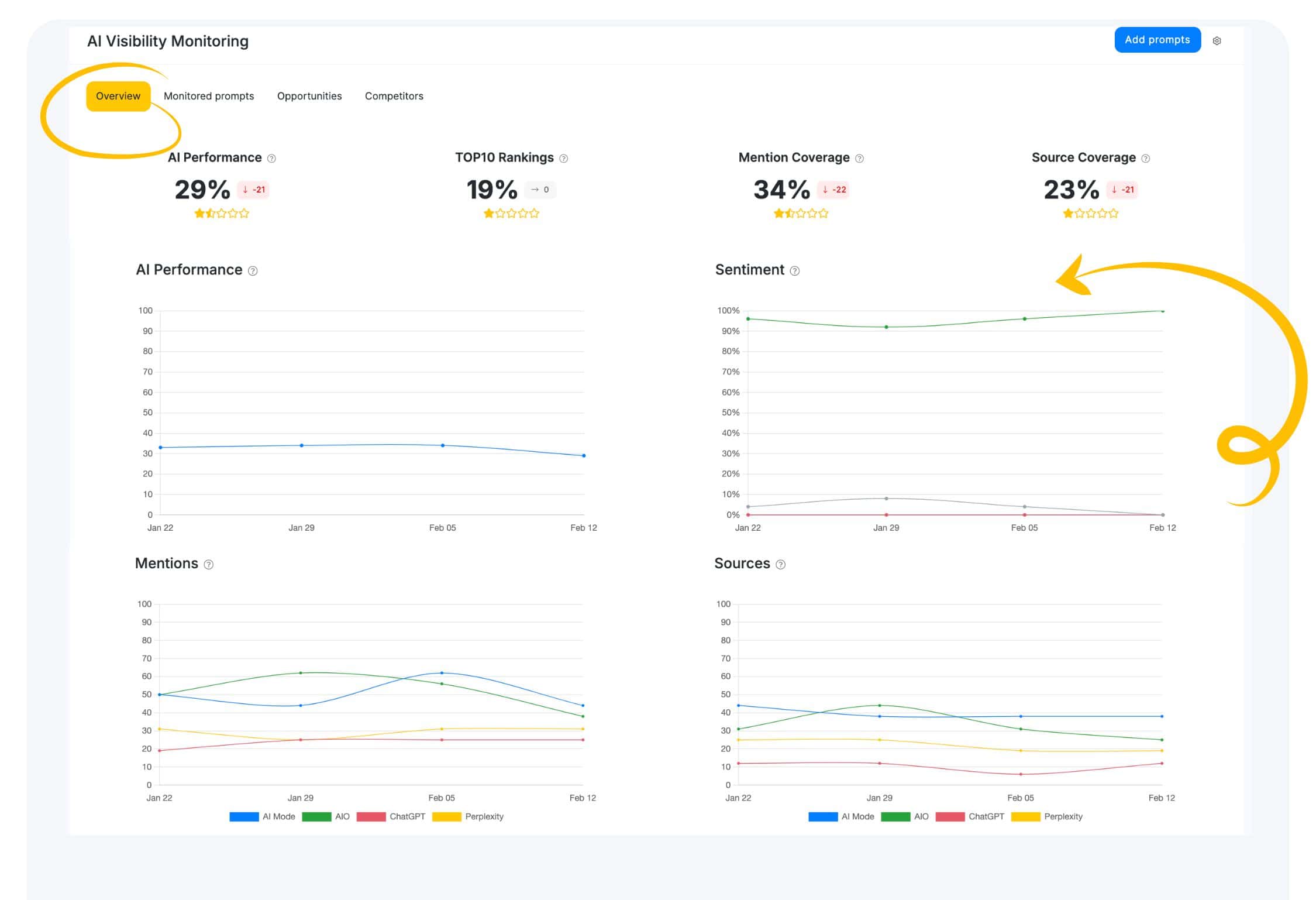Click the help icon next to Sentiment chart
The width and height of the screenshot is (1316, 900).
[794, 270]
